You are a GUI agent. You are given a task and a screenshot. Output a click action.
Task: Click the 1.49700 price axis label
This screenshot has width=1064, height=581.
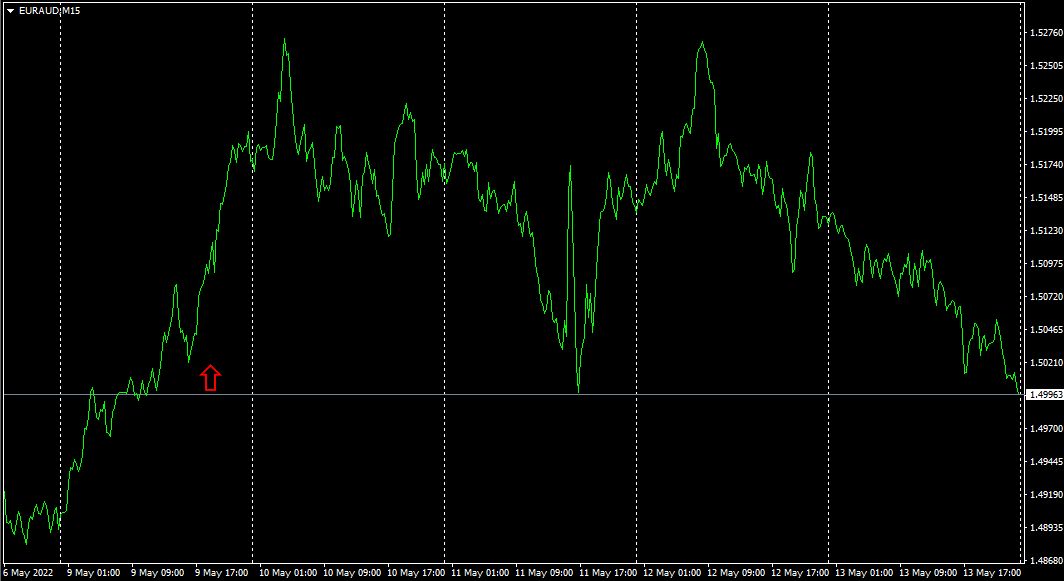(1046, 428)
